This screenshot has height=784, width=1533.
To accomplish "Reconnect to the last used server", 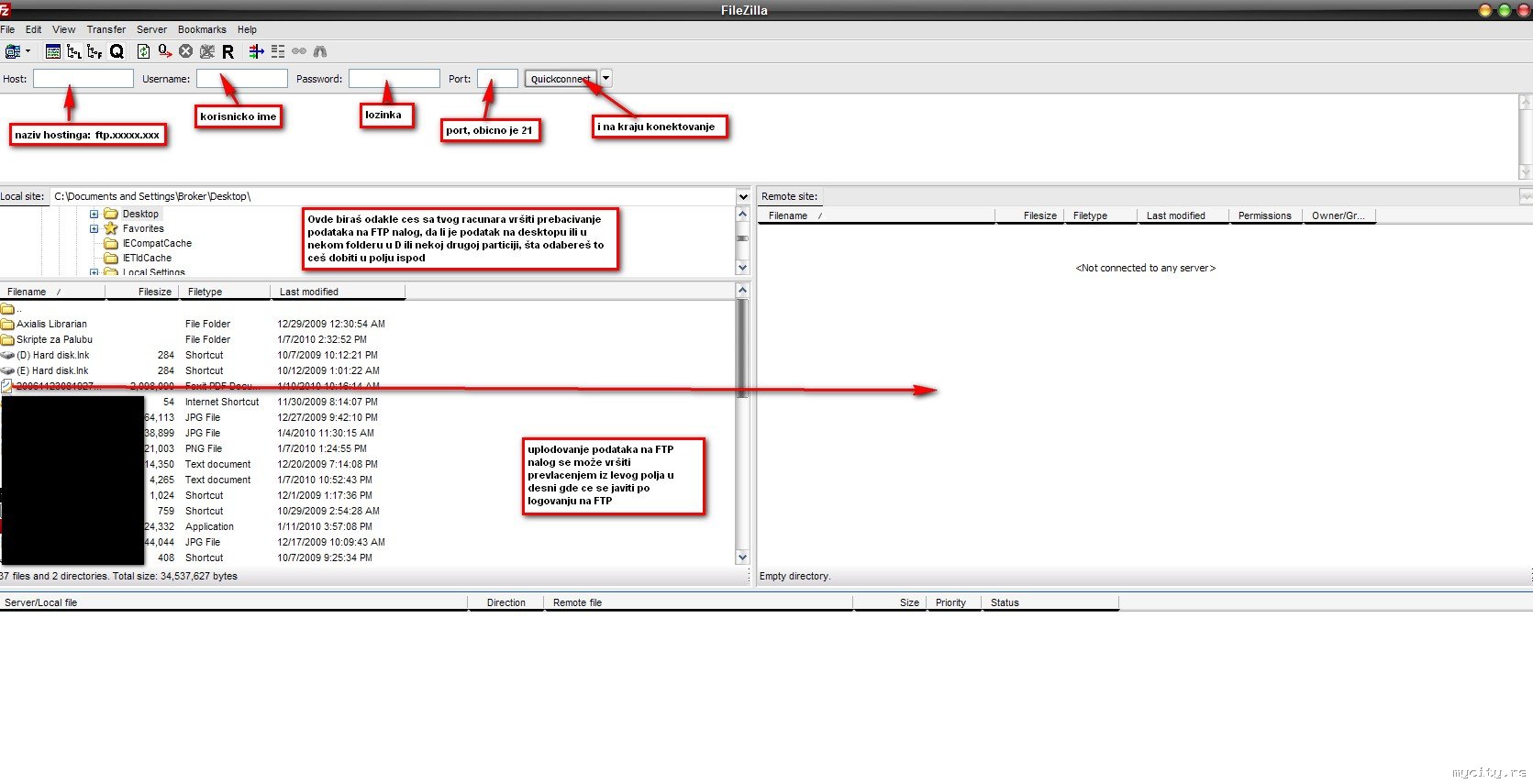I will [228, 51].
